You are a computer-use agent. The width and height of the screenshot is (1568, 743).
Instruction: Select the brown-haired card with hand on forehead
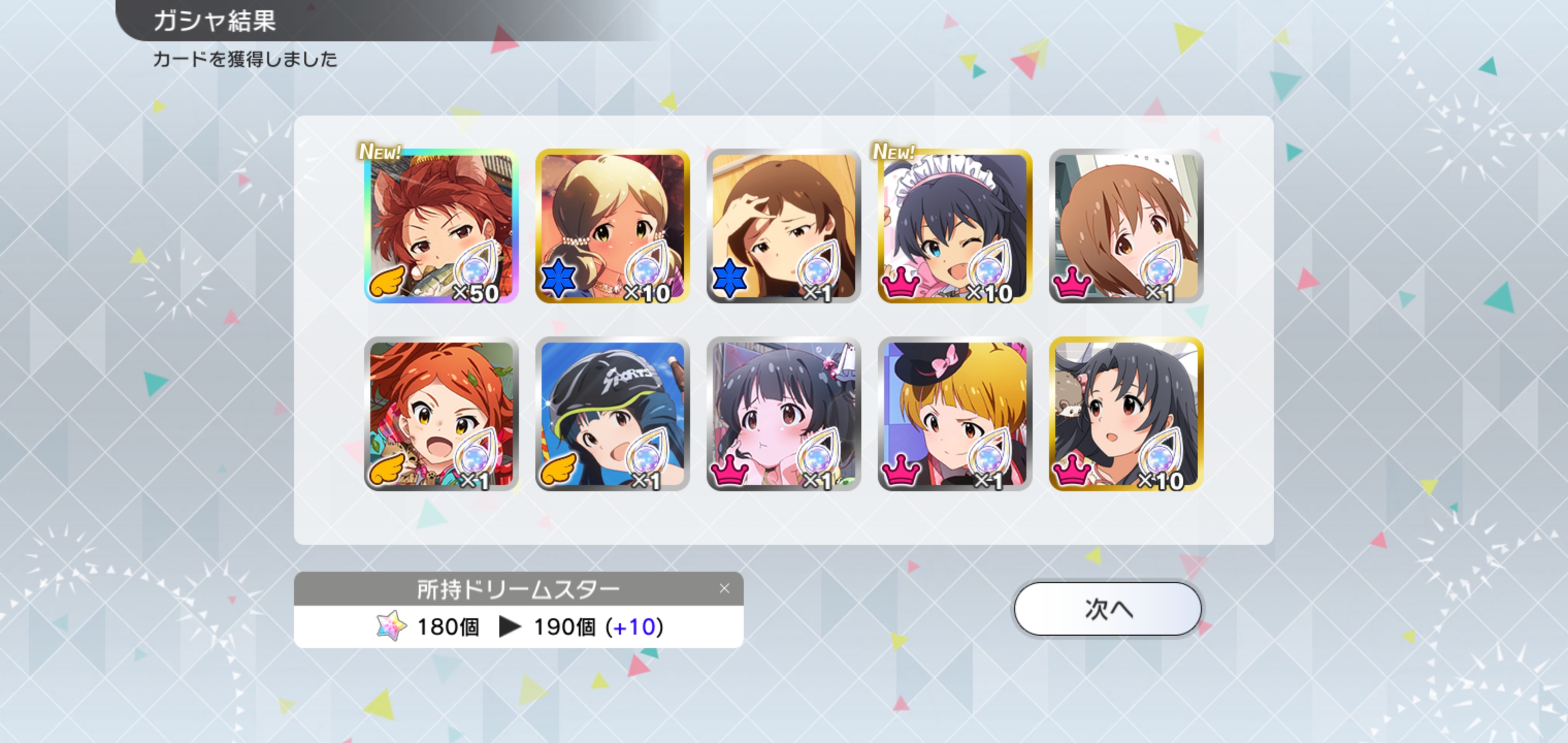coord(783,226)
